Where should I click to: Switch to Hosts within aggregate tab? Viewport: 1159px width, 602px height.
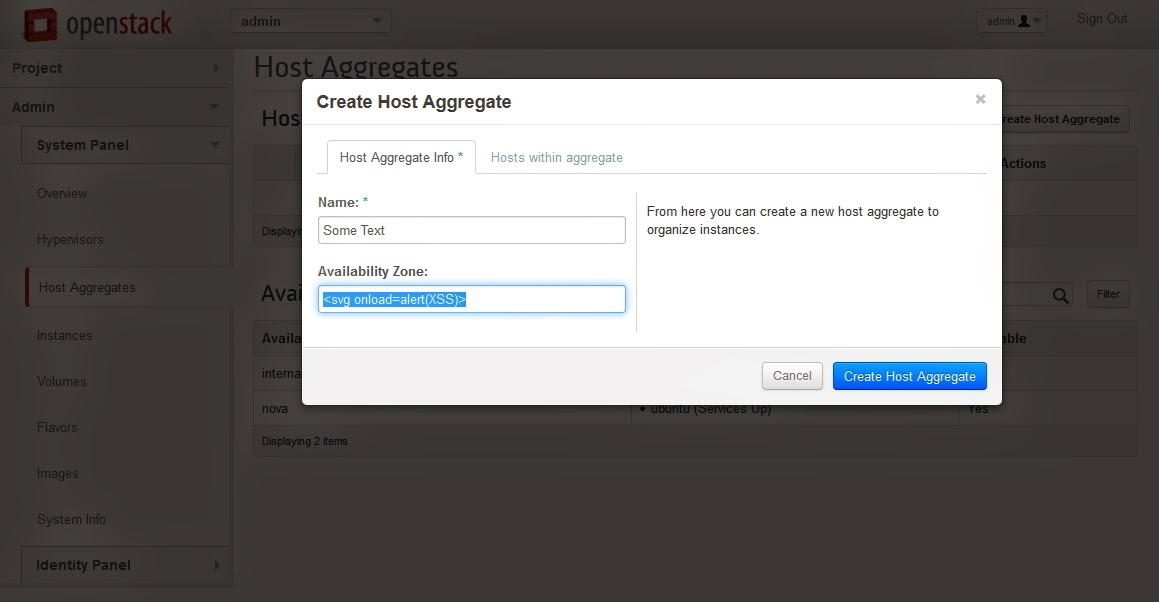click(x=557, y=158)
